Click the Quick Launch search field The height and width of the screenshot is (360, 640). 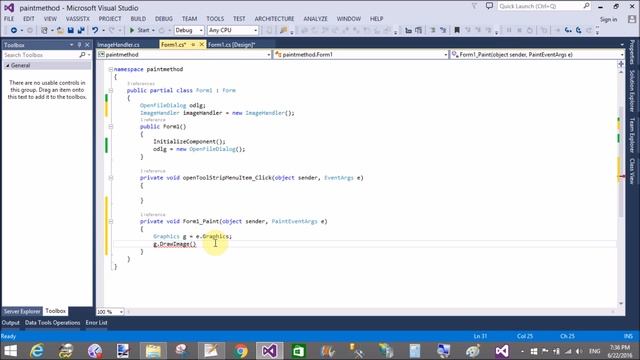[544, 6]
